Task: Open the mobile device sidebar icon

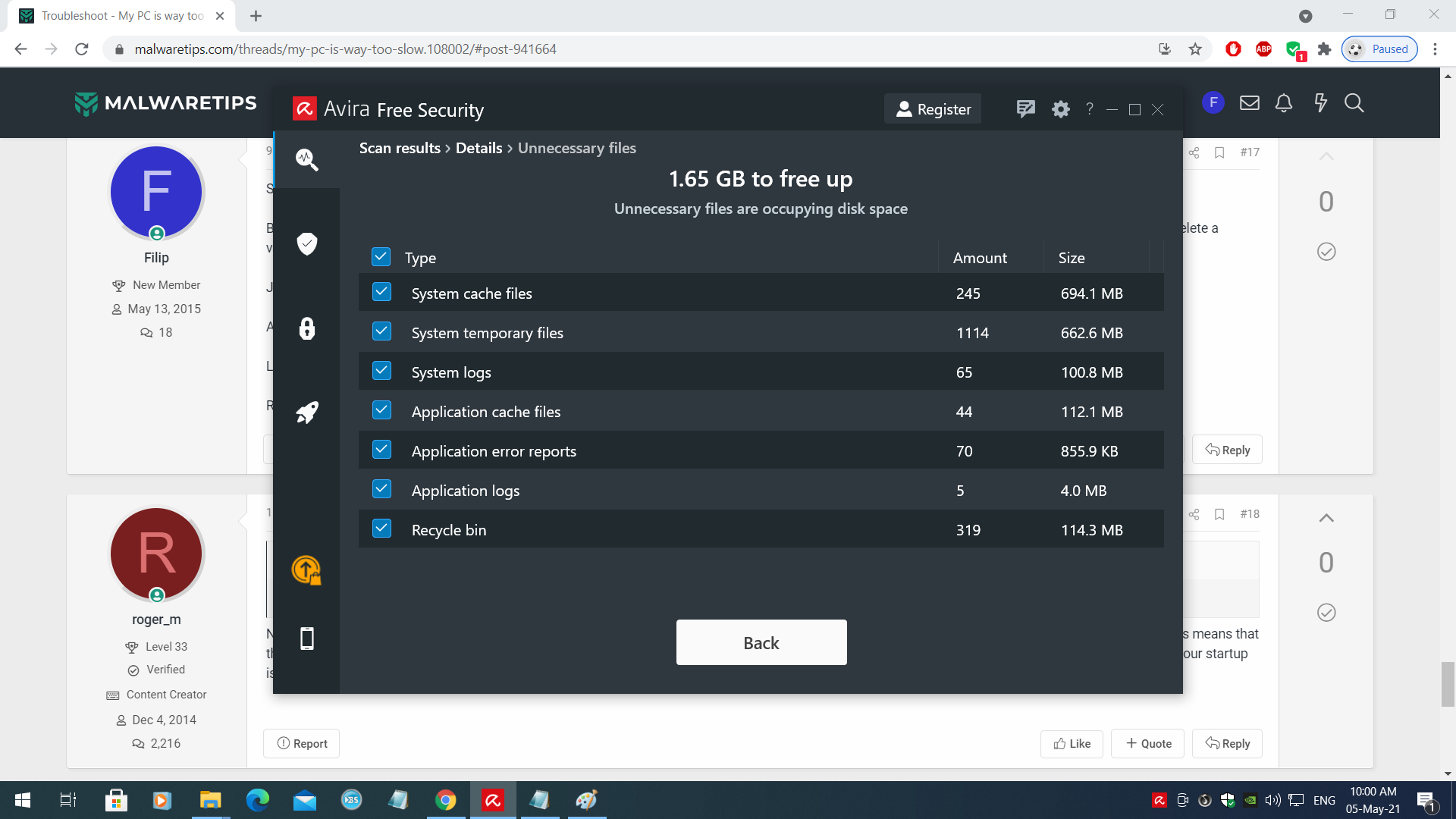Action: coord(306,639)
